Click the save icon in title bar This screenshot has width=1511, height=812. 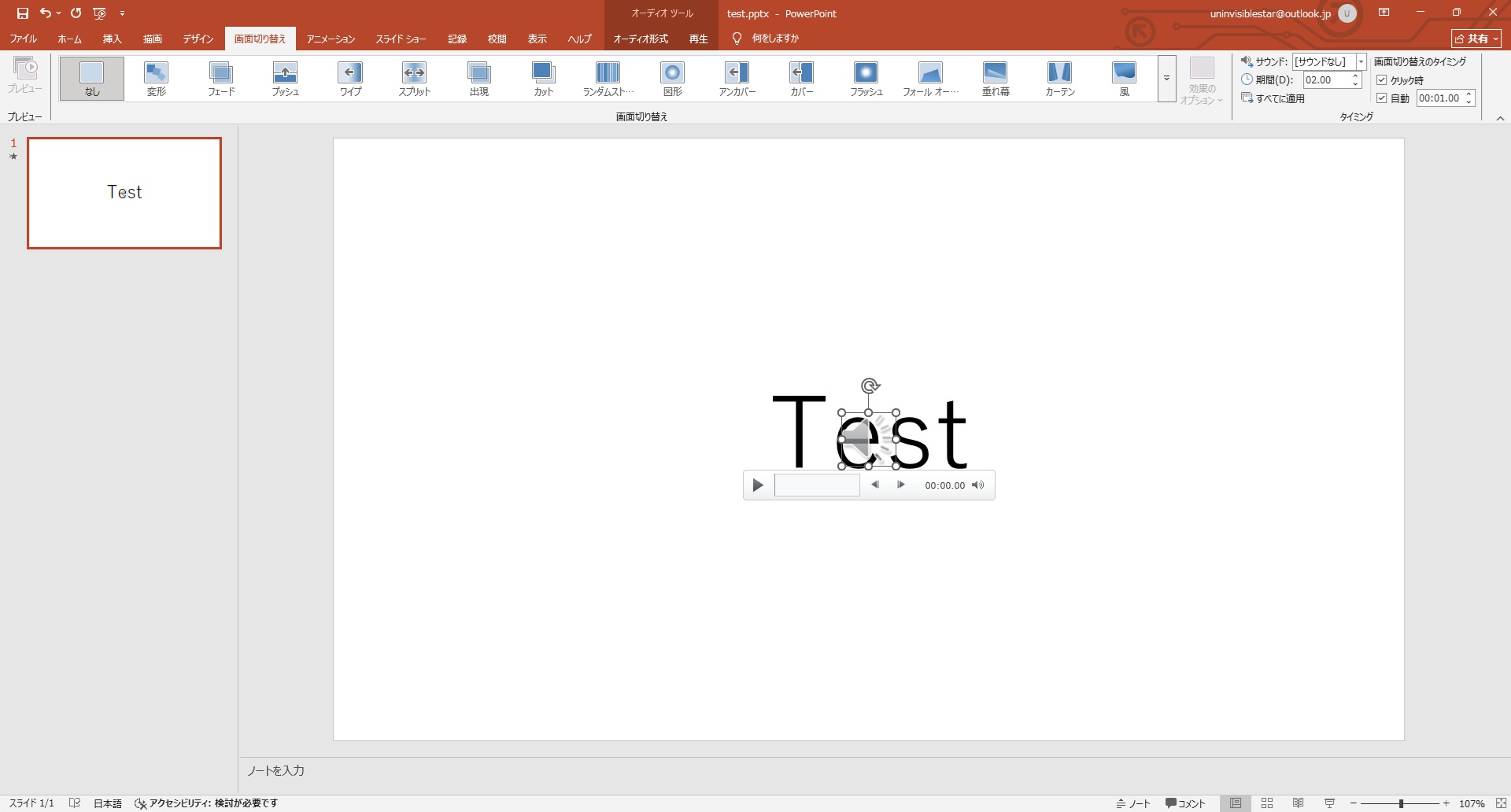[22, 13]
